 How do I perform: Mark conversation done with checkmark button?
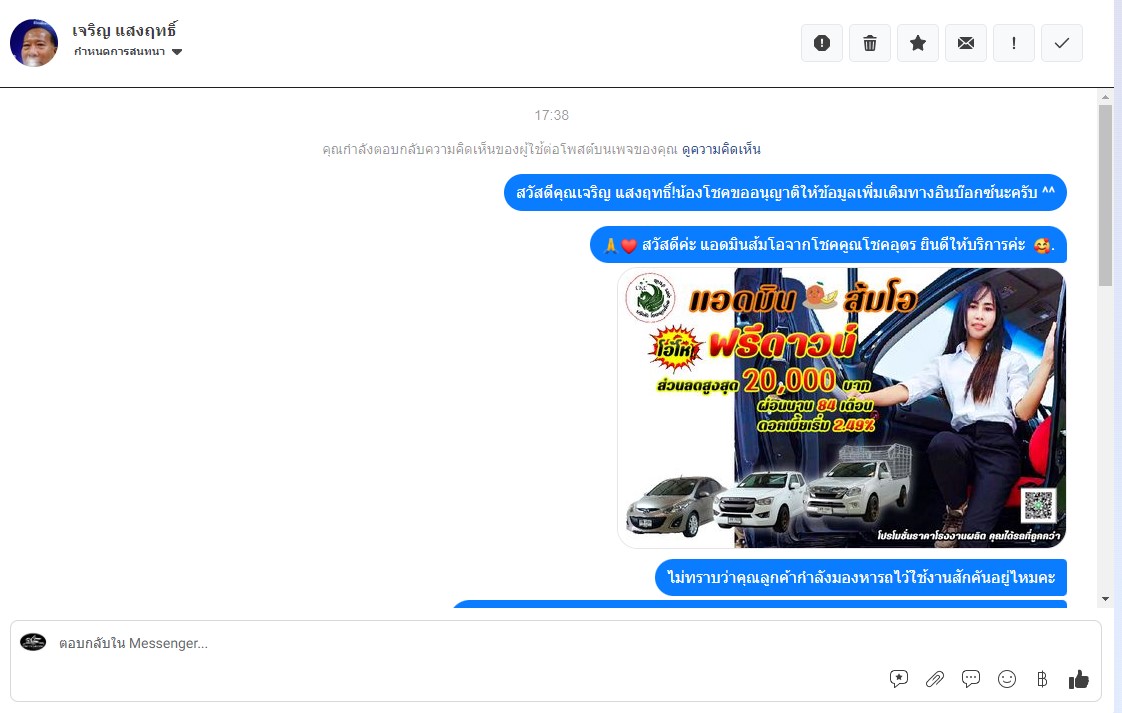click(1062, 43)
